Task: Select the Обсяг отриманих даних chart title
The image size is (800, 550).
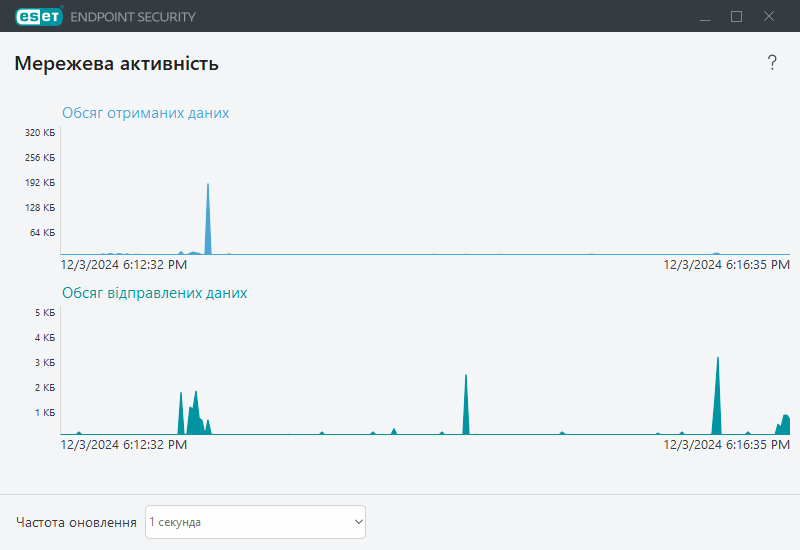Action: tap(145, 113)
